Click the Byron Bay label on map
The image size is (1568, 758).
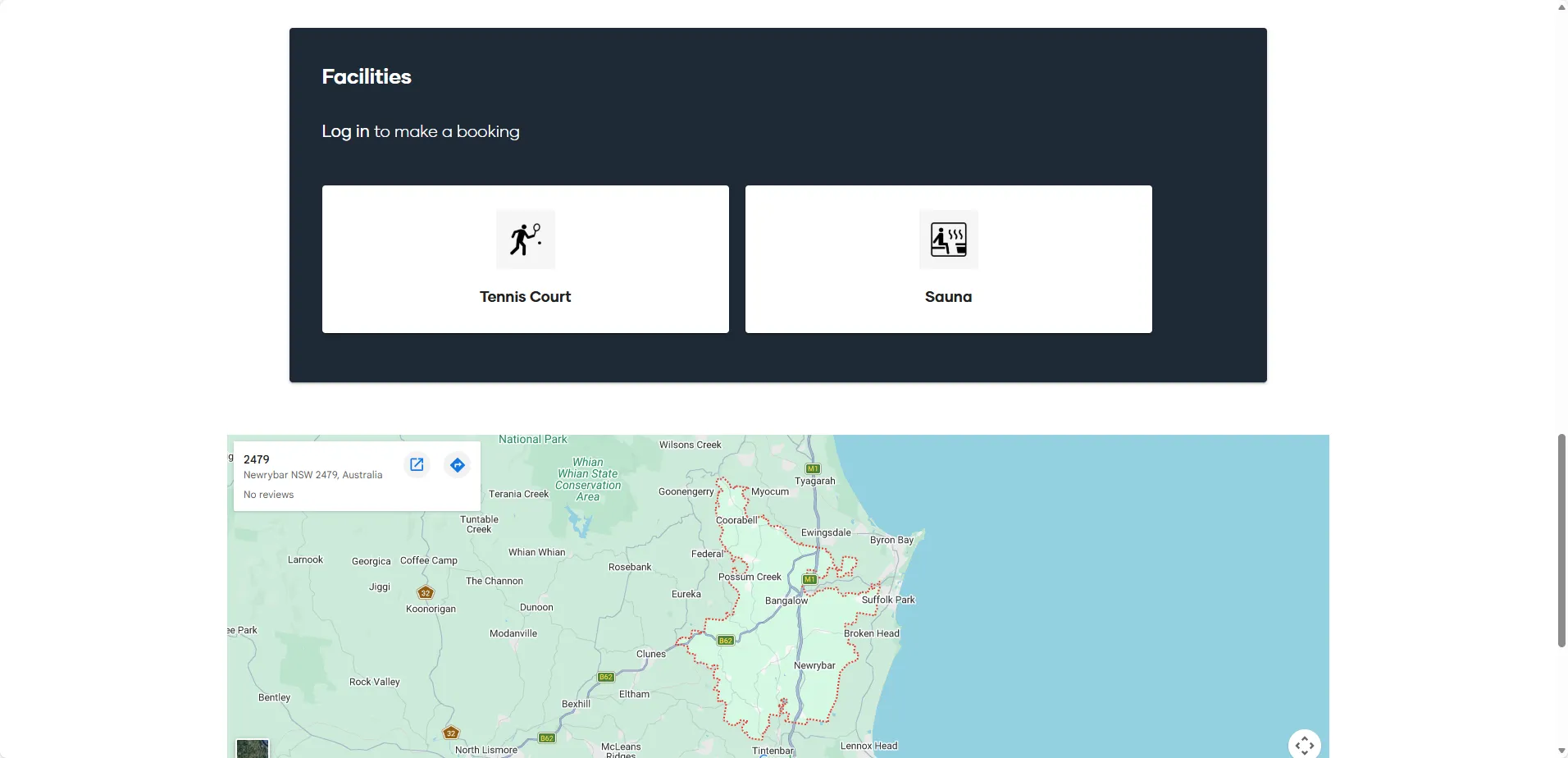(x=891, y=540)
